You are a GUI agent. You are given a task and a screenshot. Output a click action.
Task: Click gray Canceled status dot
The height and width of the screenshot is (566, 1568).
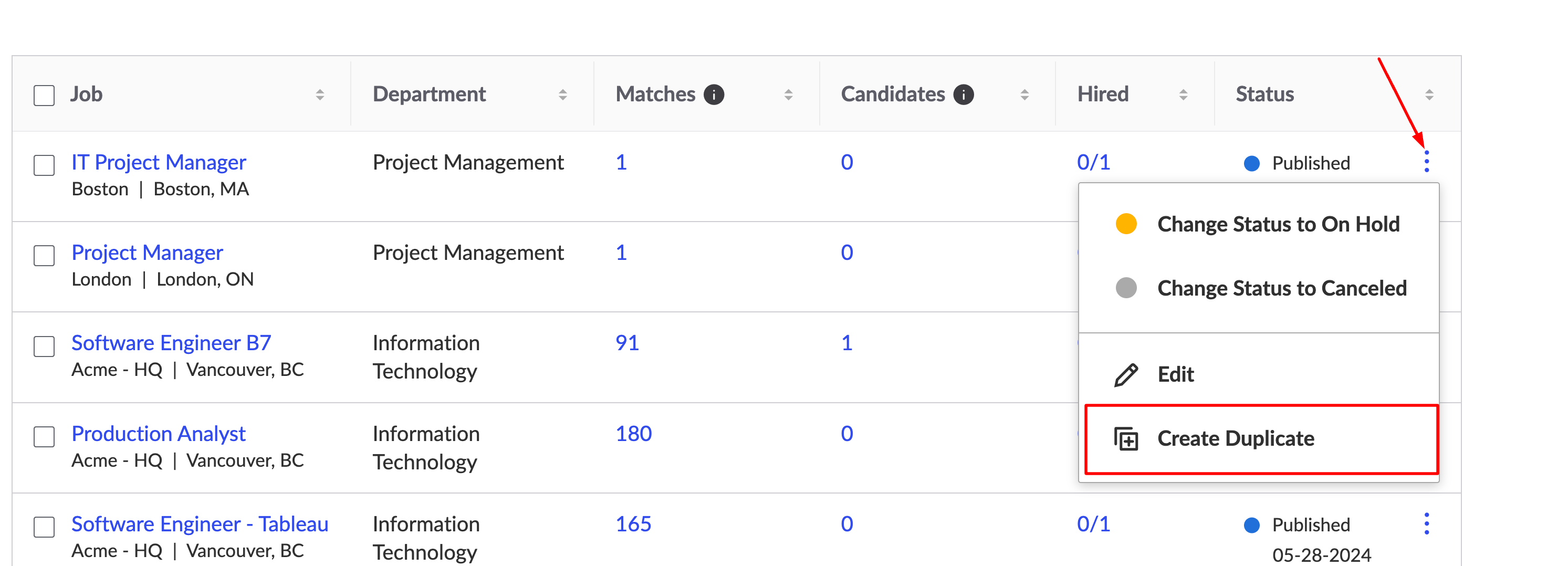pyautogui.click(x=1126, y=288)
